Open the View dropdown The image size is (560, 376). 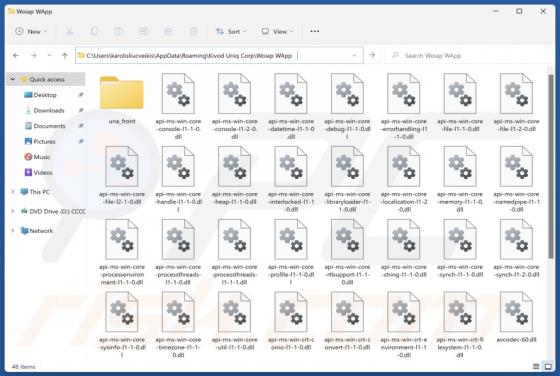pyautogui.click(x=278, y=31)
